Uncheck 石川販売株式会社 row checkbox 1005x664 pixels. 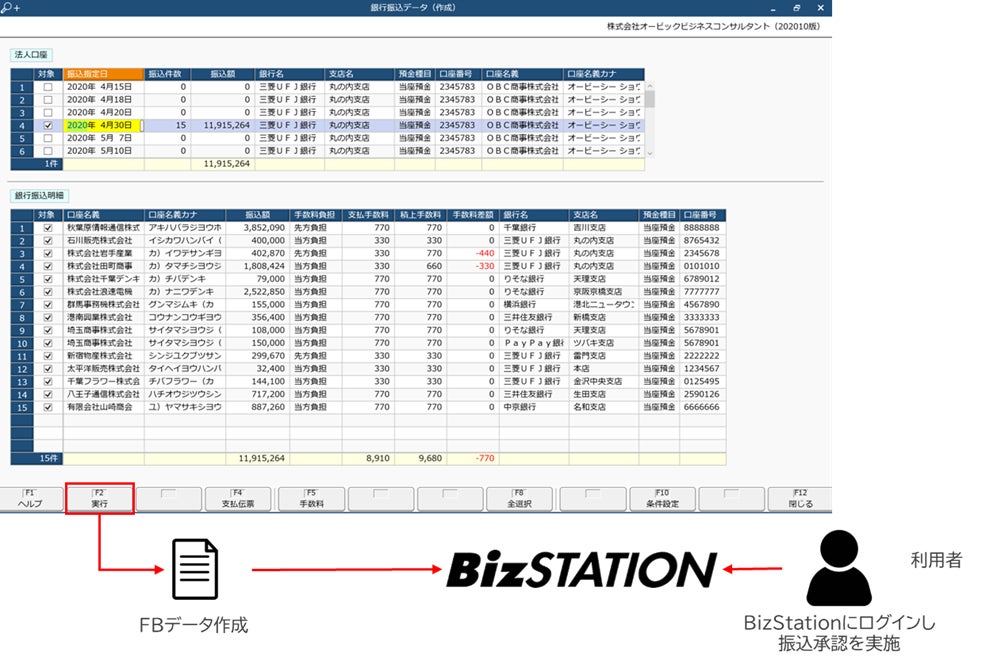pyautogui.click(x=48, y=240)
